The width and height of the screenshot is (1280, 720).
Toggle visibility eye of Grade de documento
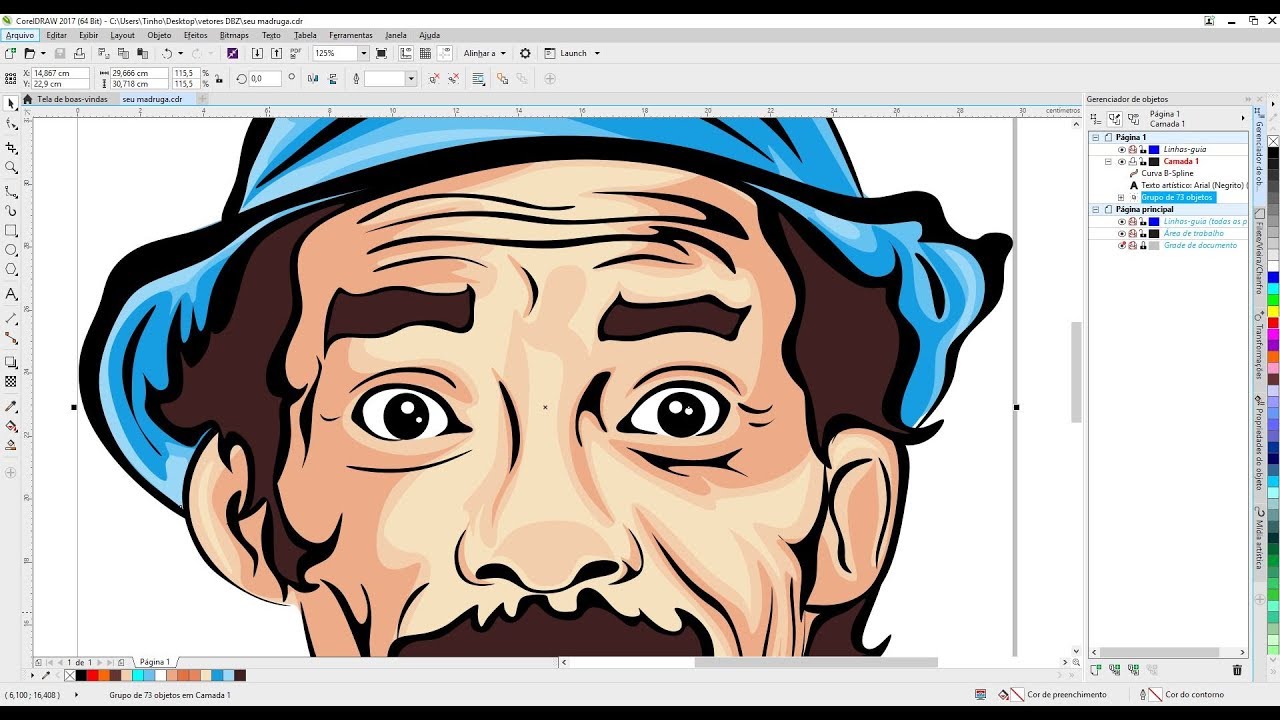[x=1121, y=245]
